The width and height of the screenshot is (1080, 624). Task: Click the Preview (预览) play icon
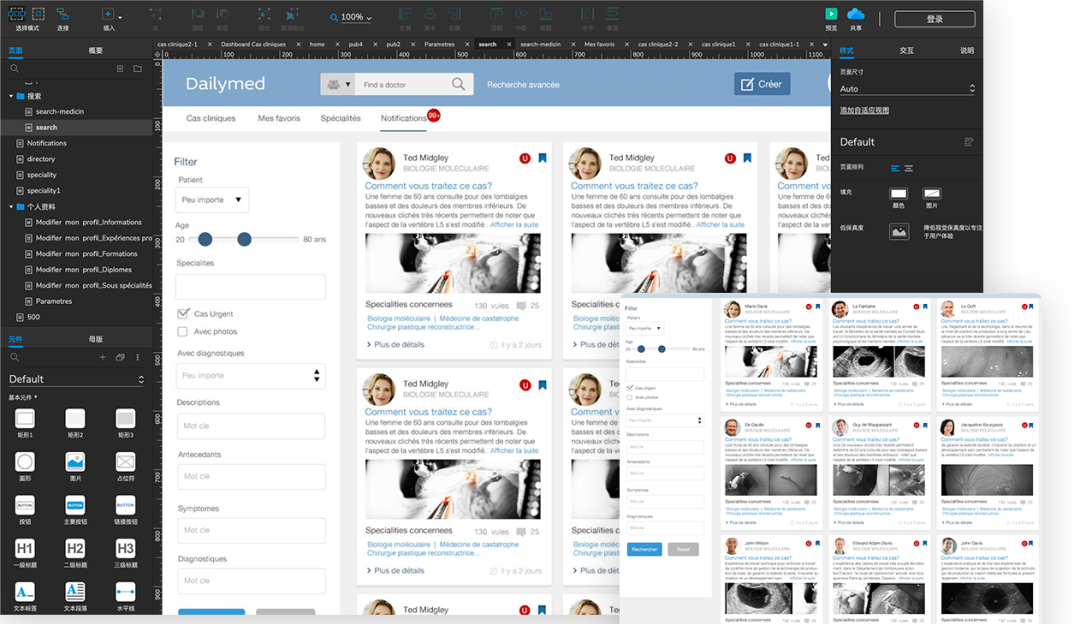(831, 14)
